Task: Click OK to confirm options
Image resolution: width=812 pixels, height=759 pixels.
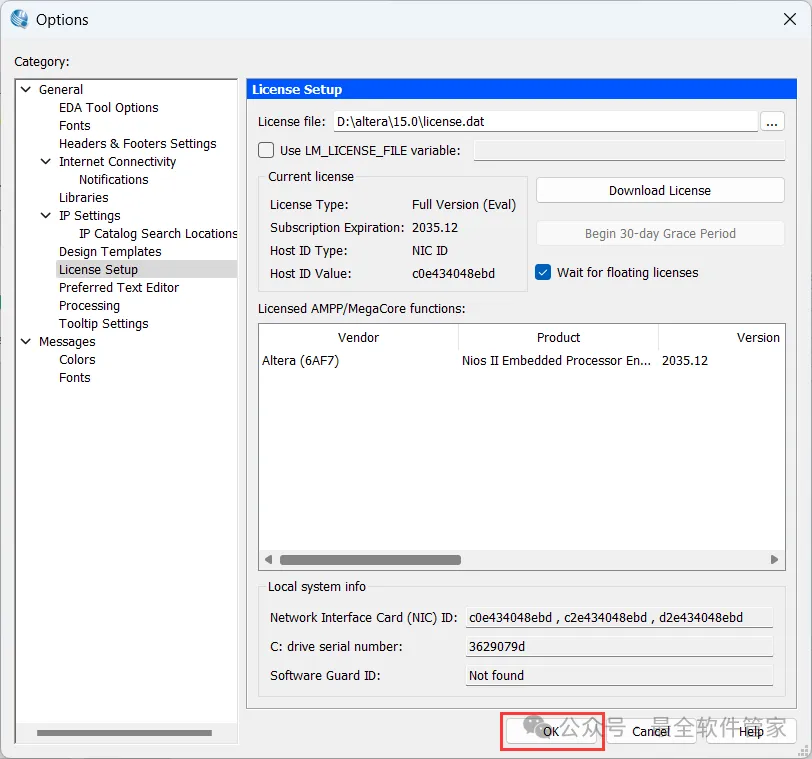Action: 551,731
